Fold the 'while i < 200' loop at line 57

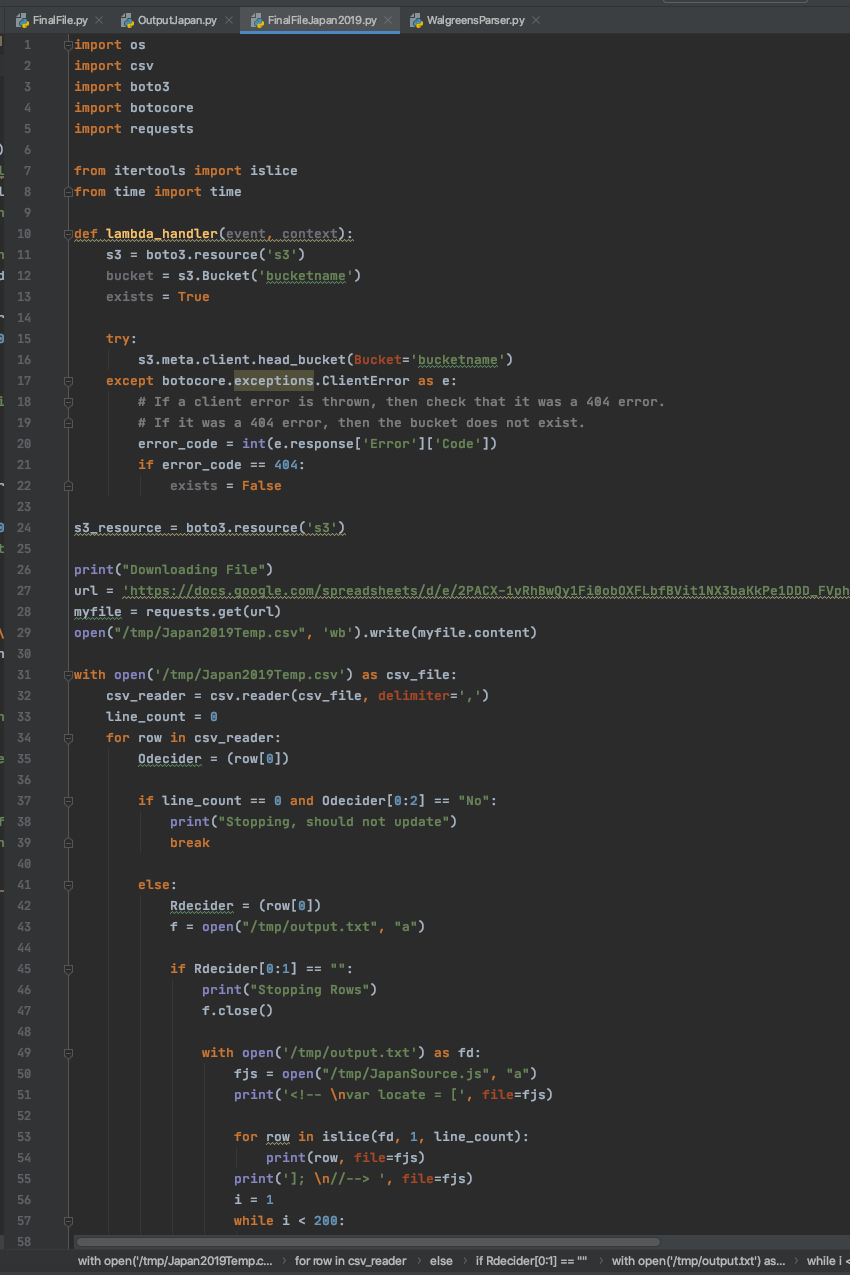point(68,1221)
